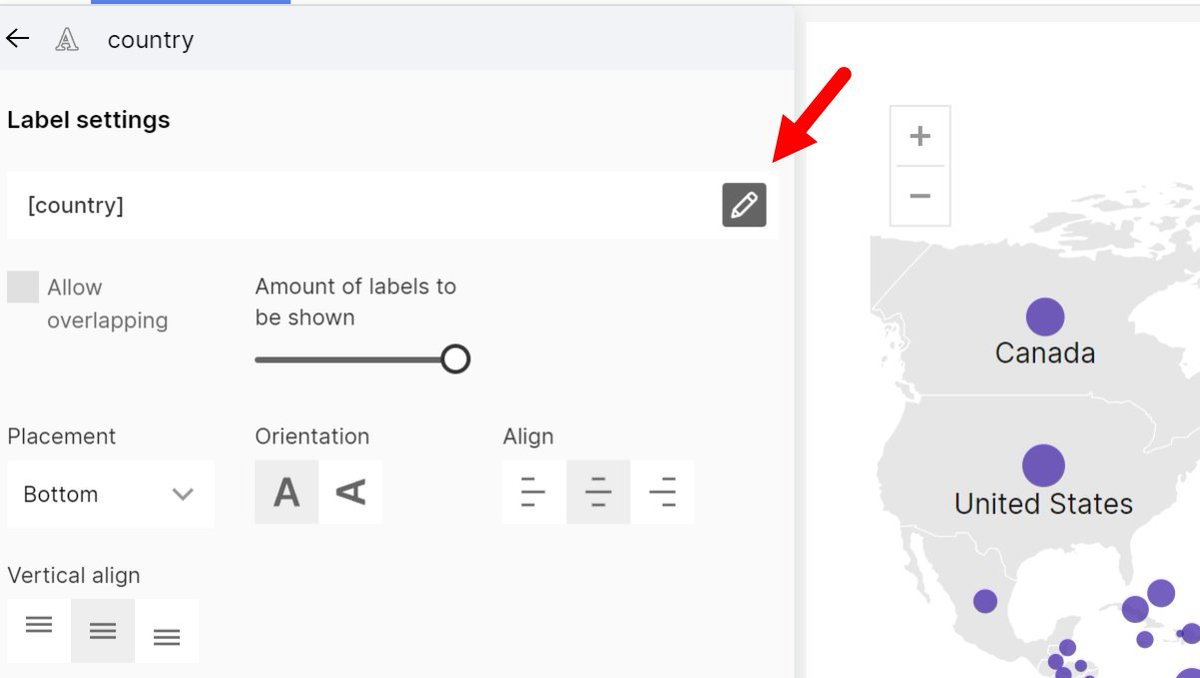Open the Placement dropdown showing Bottom
This screenshot has width=1200, height=678.
click(x=110, y=494)
